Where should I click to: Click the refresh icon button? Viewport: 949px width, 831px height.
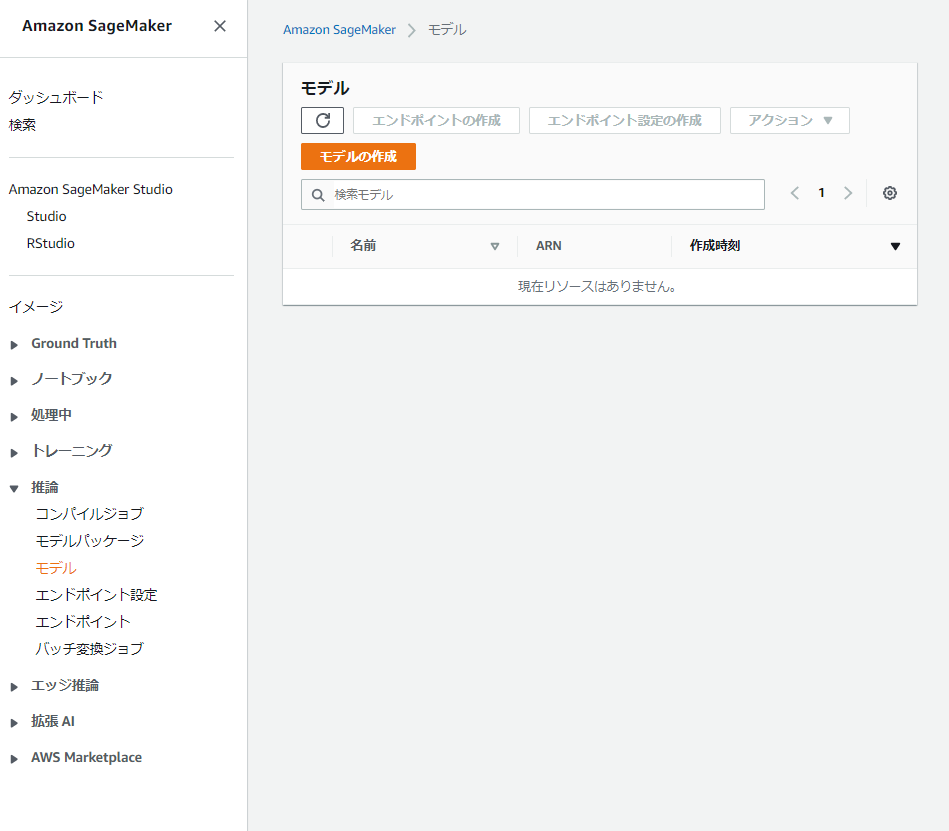[x=322, y=121]
